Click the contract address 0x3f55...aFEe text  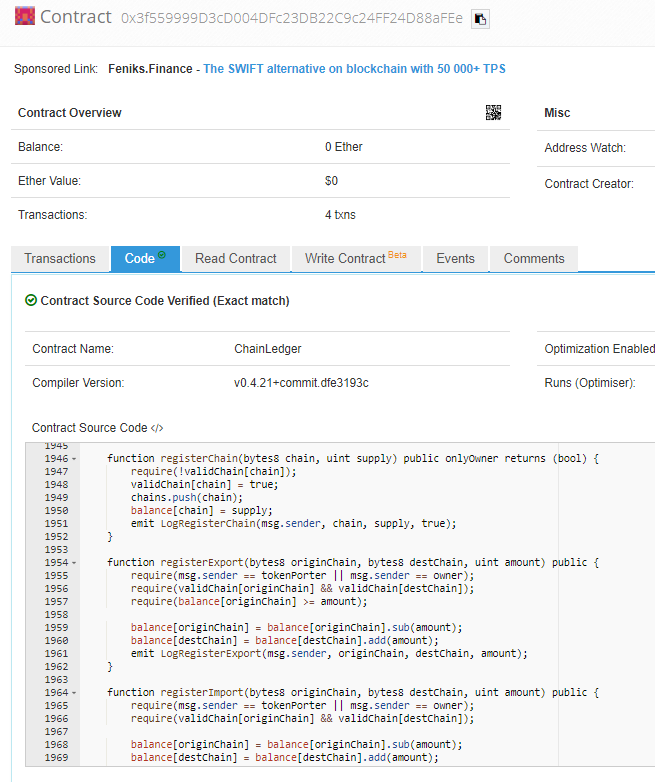(292, 18)
